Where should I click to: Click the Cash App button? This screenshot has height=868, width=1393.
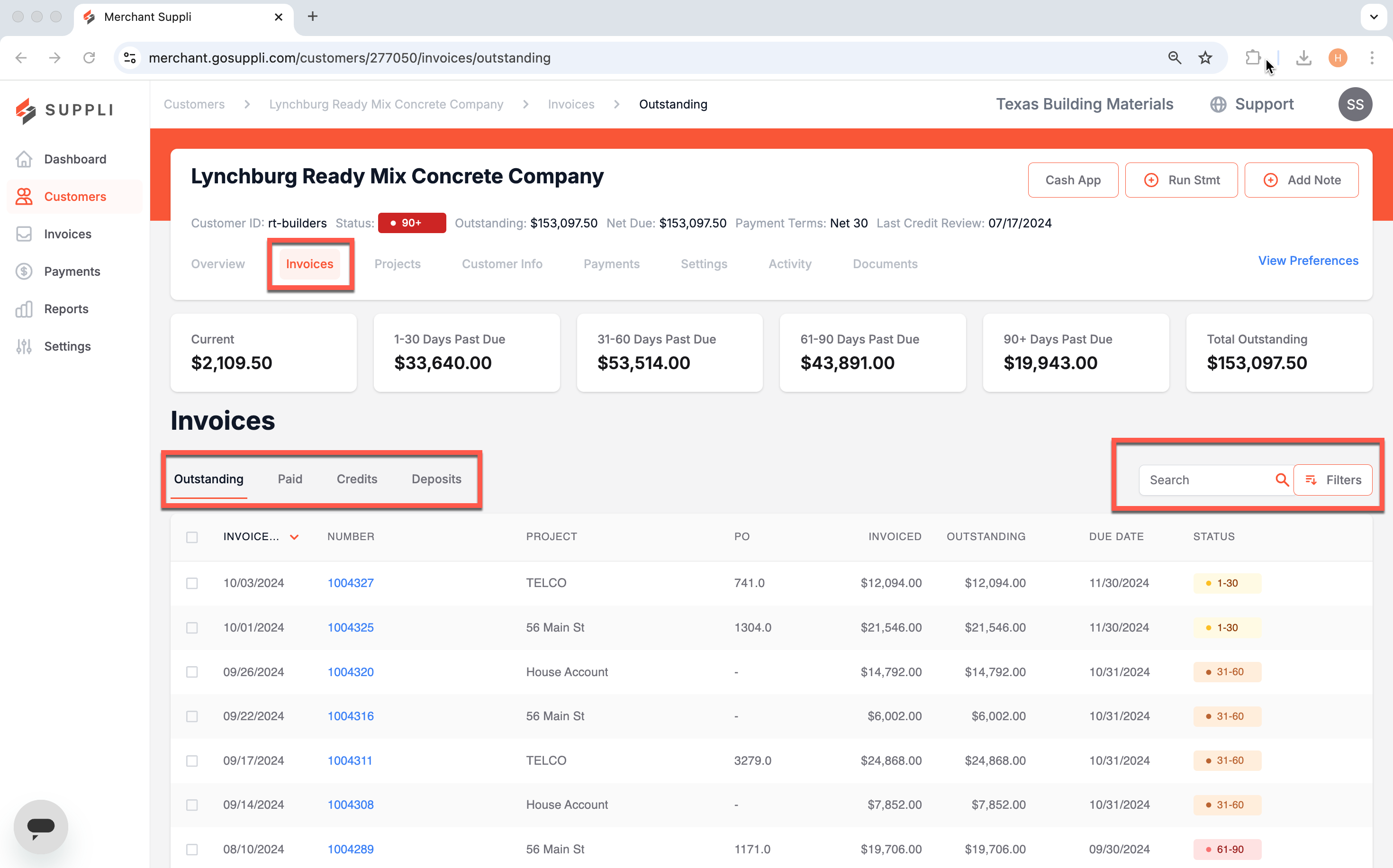point(1072,180)
